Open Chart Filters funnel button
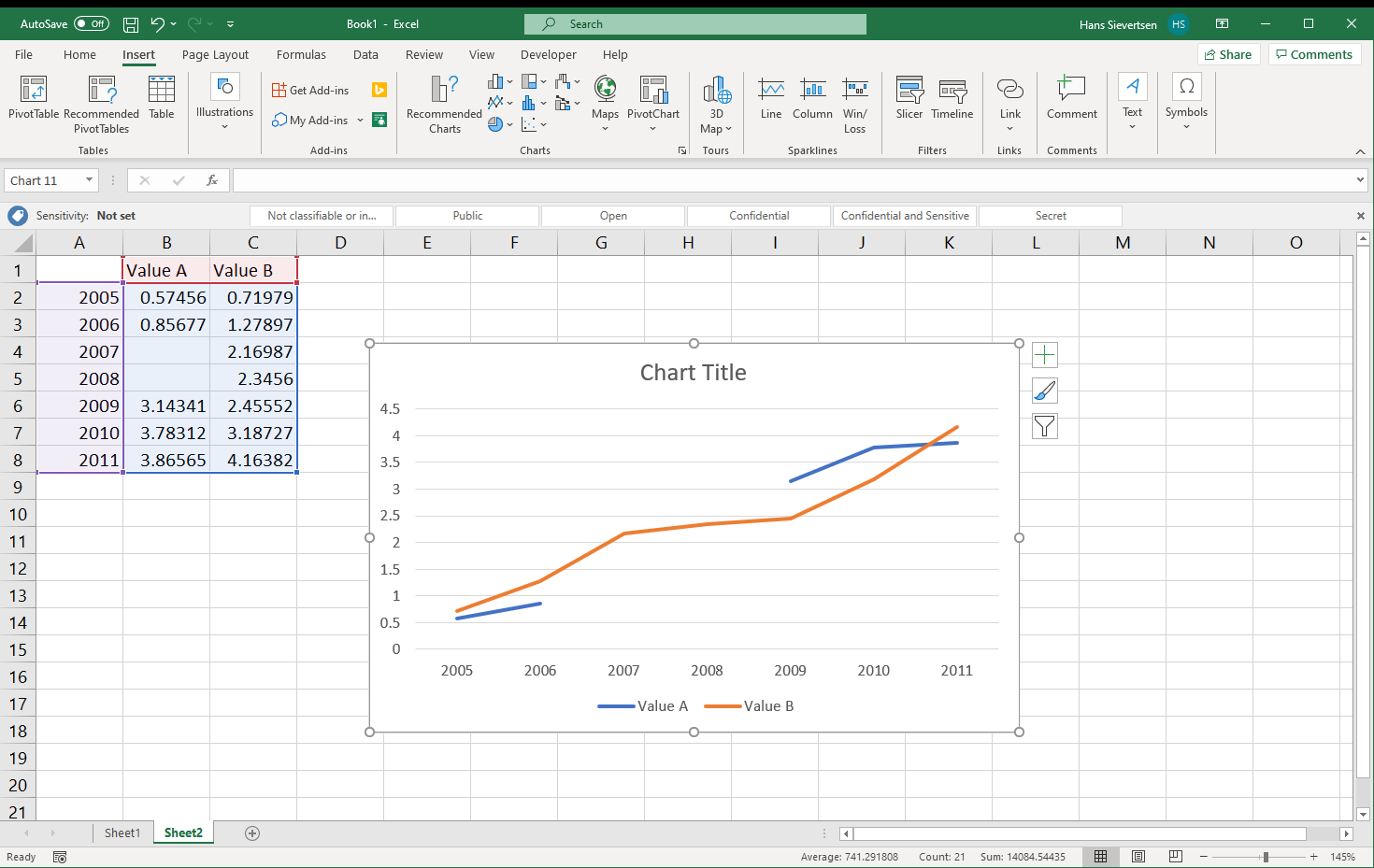Viewport: 1374px width, 868px height. point(1045,427)
